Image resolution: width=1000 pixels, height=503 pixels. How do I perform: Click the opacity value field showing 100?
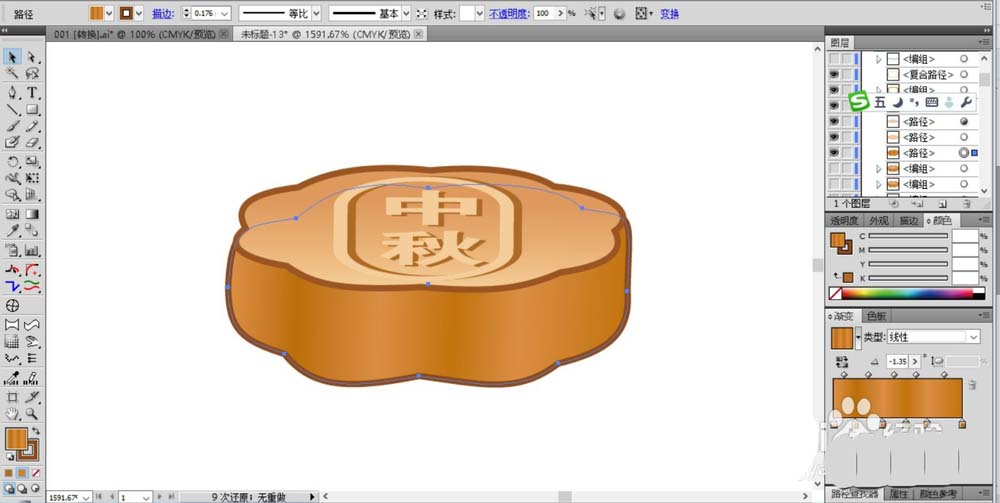(x=544, y=13)
